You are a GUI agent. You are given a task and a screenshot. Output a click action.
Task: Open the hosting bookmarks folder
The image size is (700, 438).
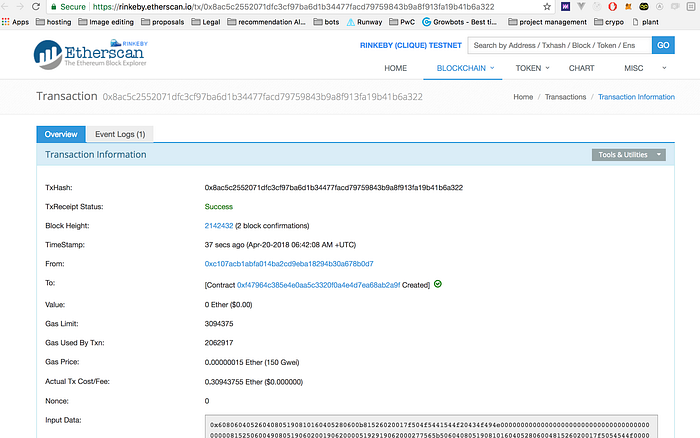54,22
